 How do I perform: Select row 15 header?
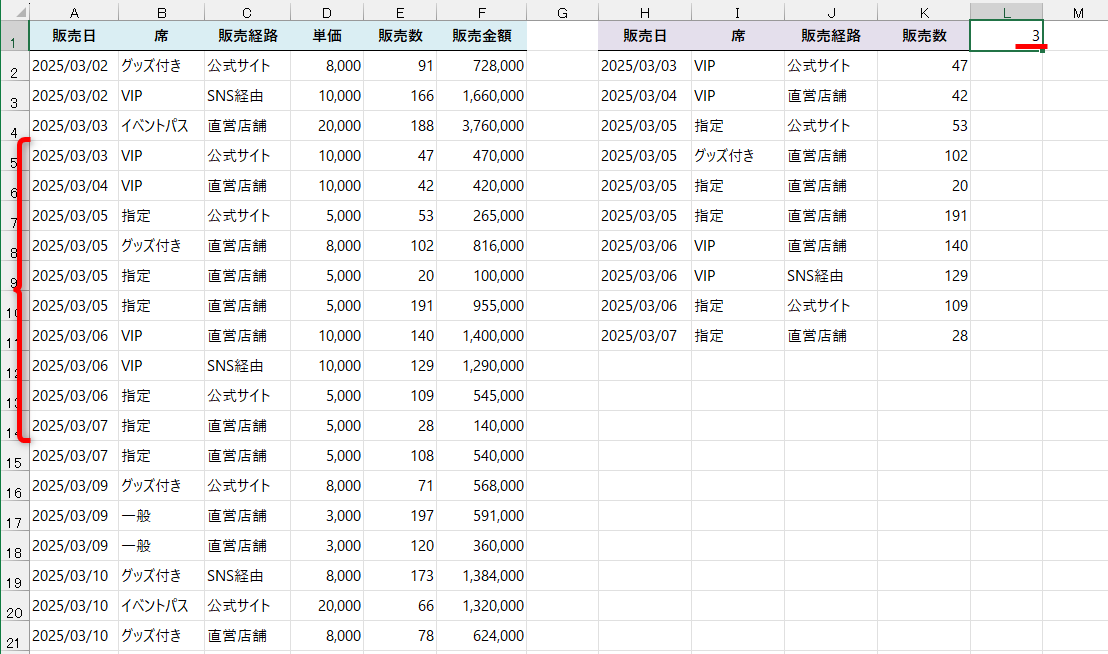pyautogui.click(x=14, y=457)
